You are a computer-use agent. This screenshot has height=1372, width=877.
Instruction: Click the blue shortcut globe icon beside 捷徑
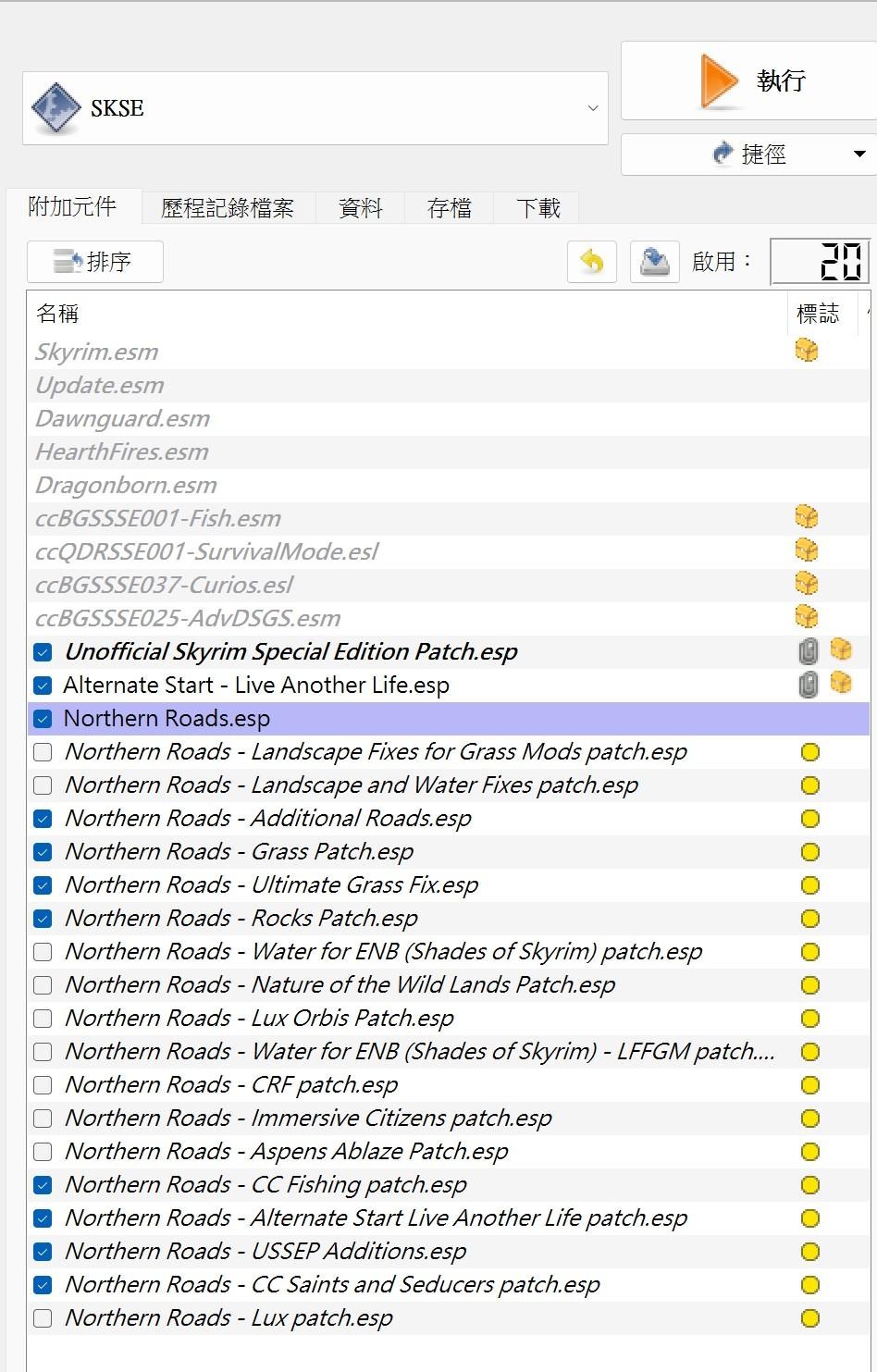pyautogui.click(x=723, y=154)
